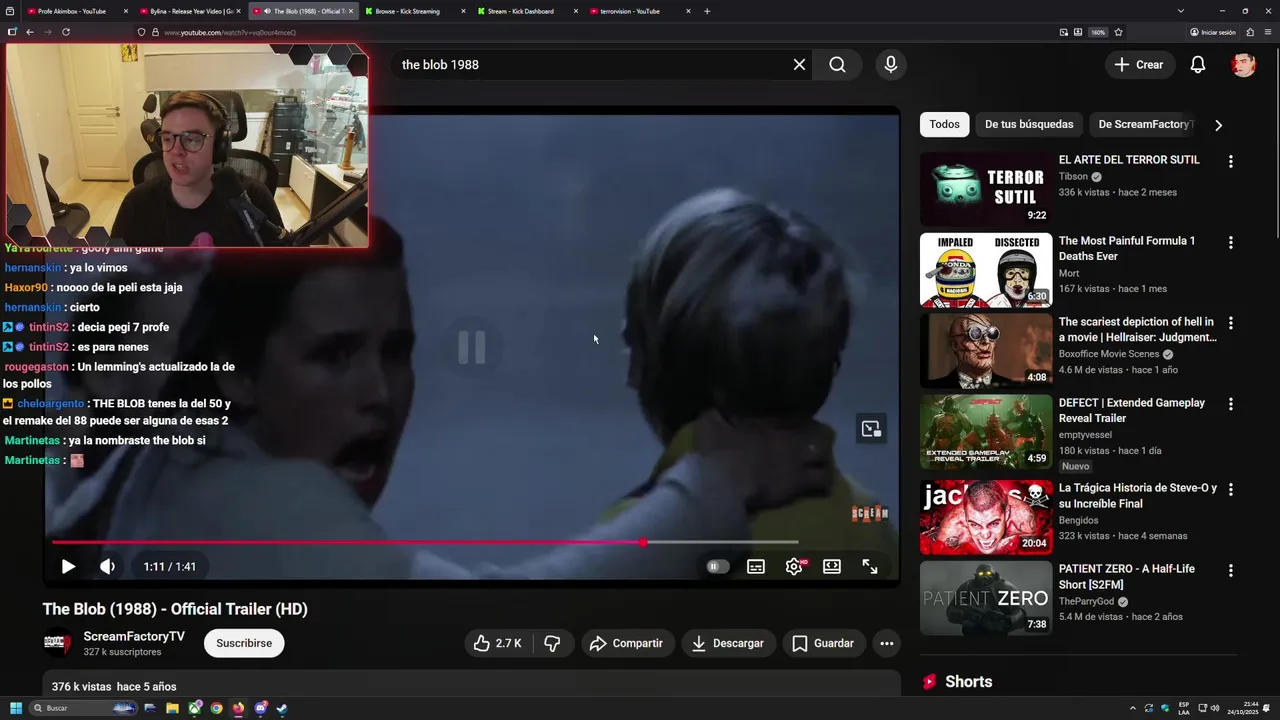Image resolution: width=1280 pixels, height=720 pixels.
Task: Reload the page with the refresh icon
Action: [66, 32]
